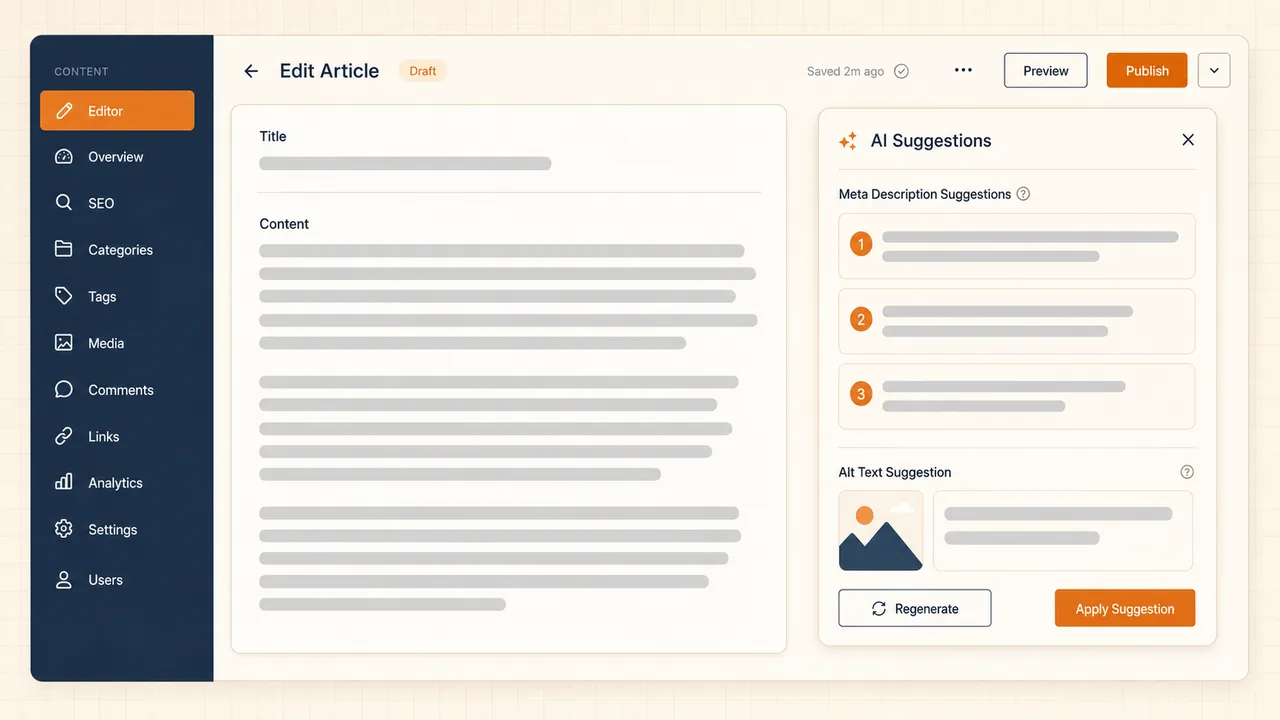Click the Links chain icon
1280x720 pixels.
pos(64,436)
